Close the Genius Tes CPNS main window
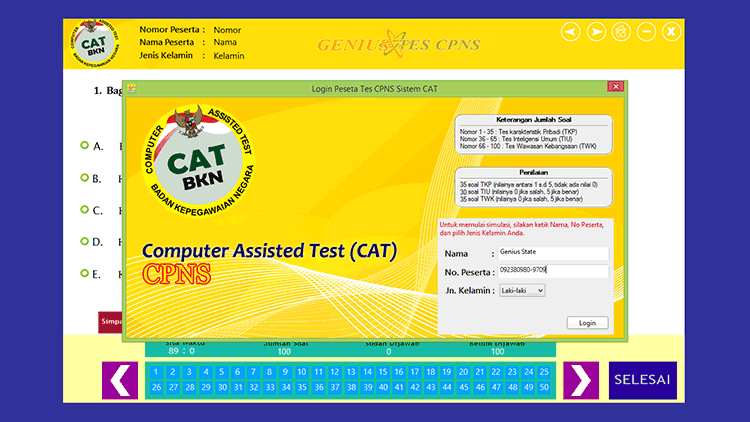The width and height of the screenshot is (750, 422). tap(672, 32)
